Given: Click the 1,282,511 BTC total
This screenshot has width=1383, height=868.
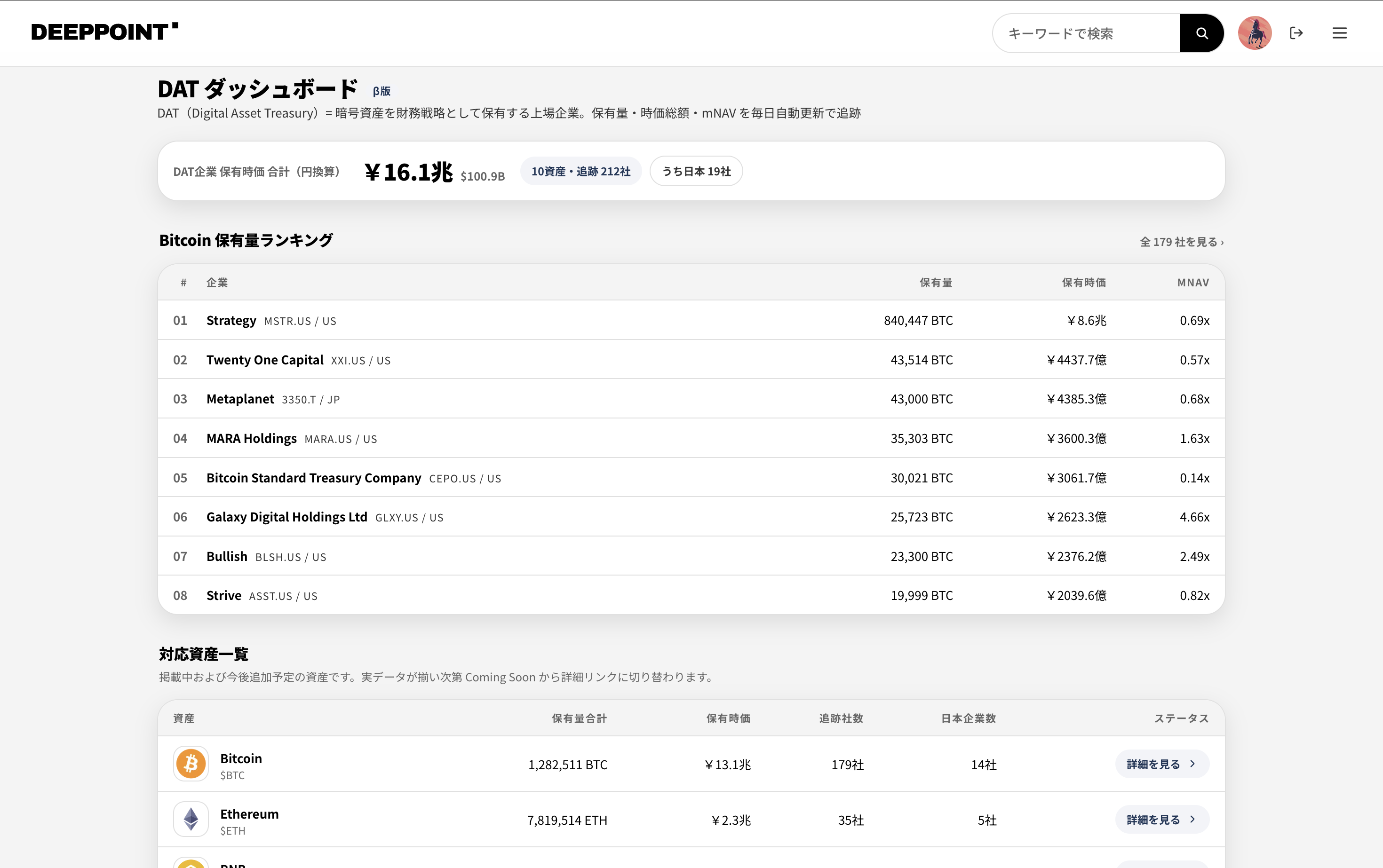Looking at the screenshot, I should click(x=567, y=765).
